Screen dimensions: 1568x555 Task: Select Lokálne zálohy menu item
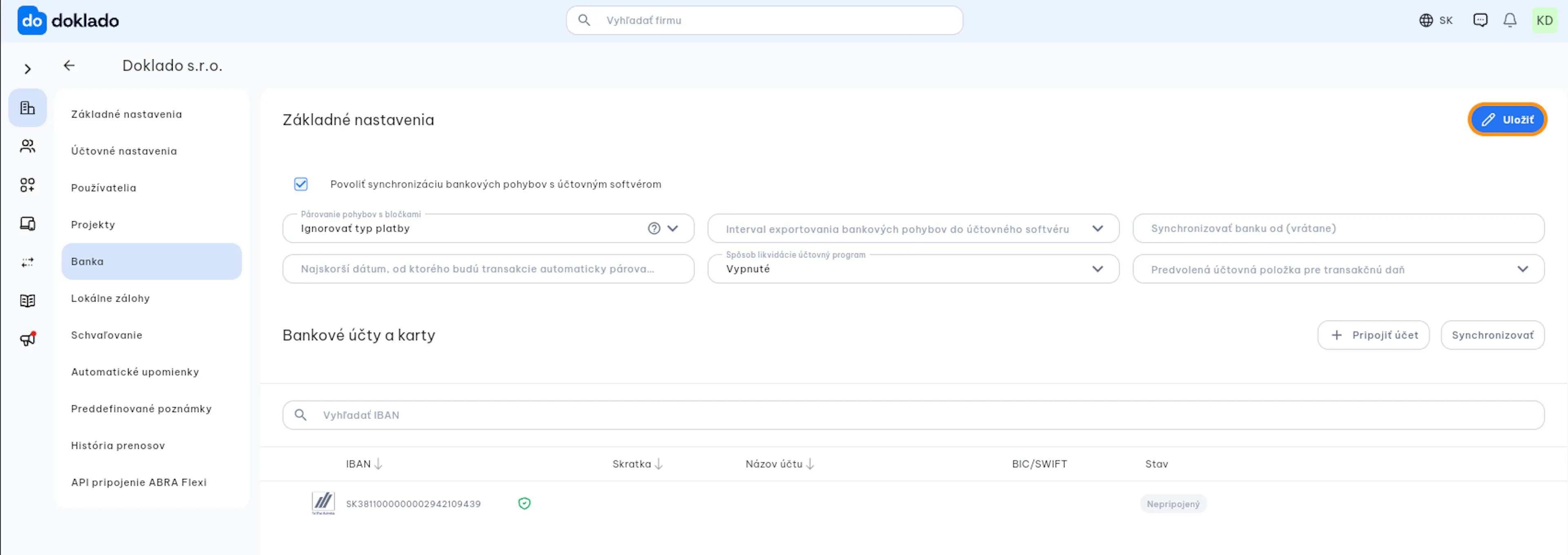click(x=151, y=298)
